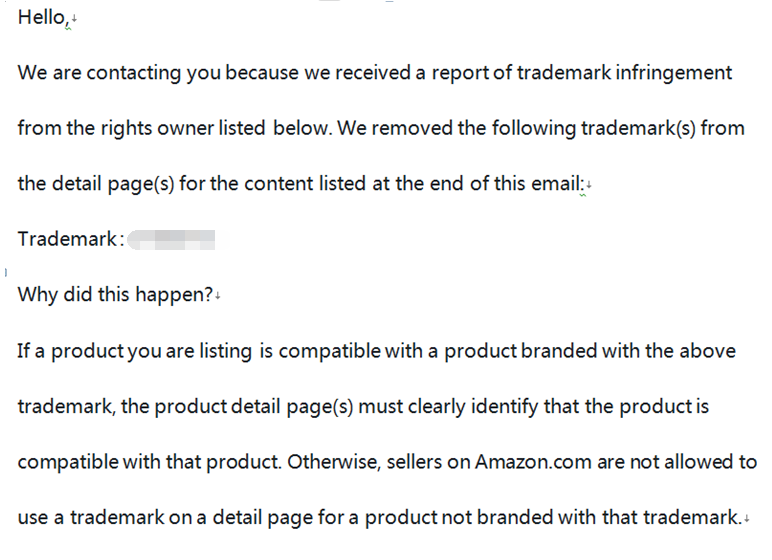The height and width of the screenshot is (560, 772).
Task: Click the paragraph mark after 'Hello,'
Action: 74,19
